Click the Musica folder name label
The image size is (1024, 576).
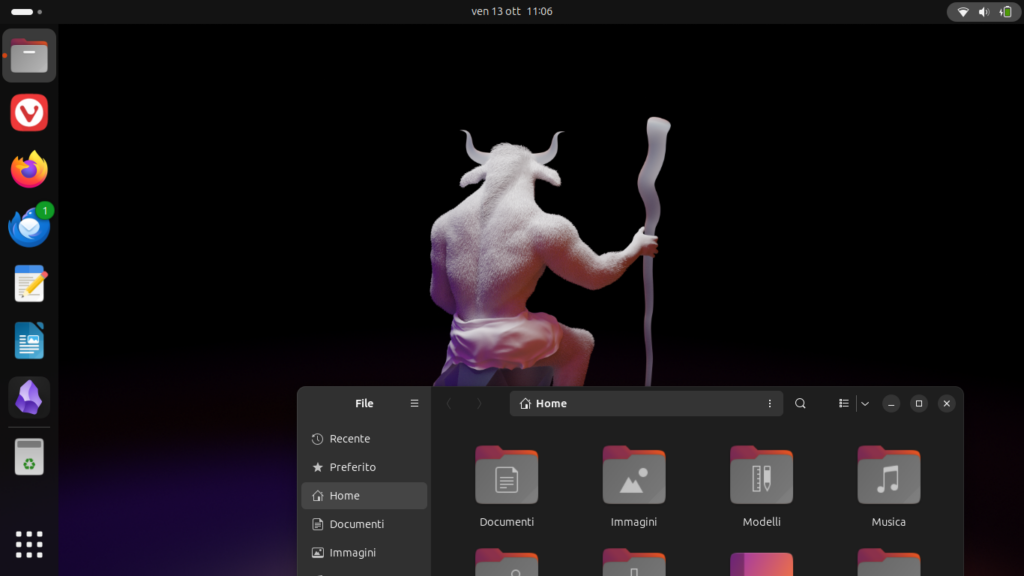[889, 522]
